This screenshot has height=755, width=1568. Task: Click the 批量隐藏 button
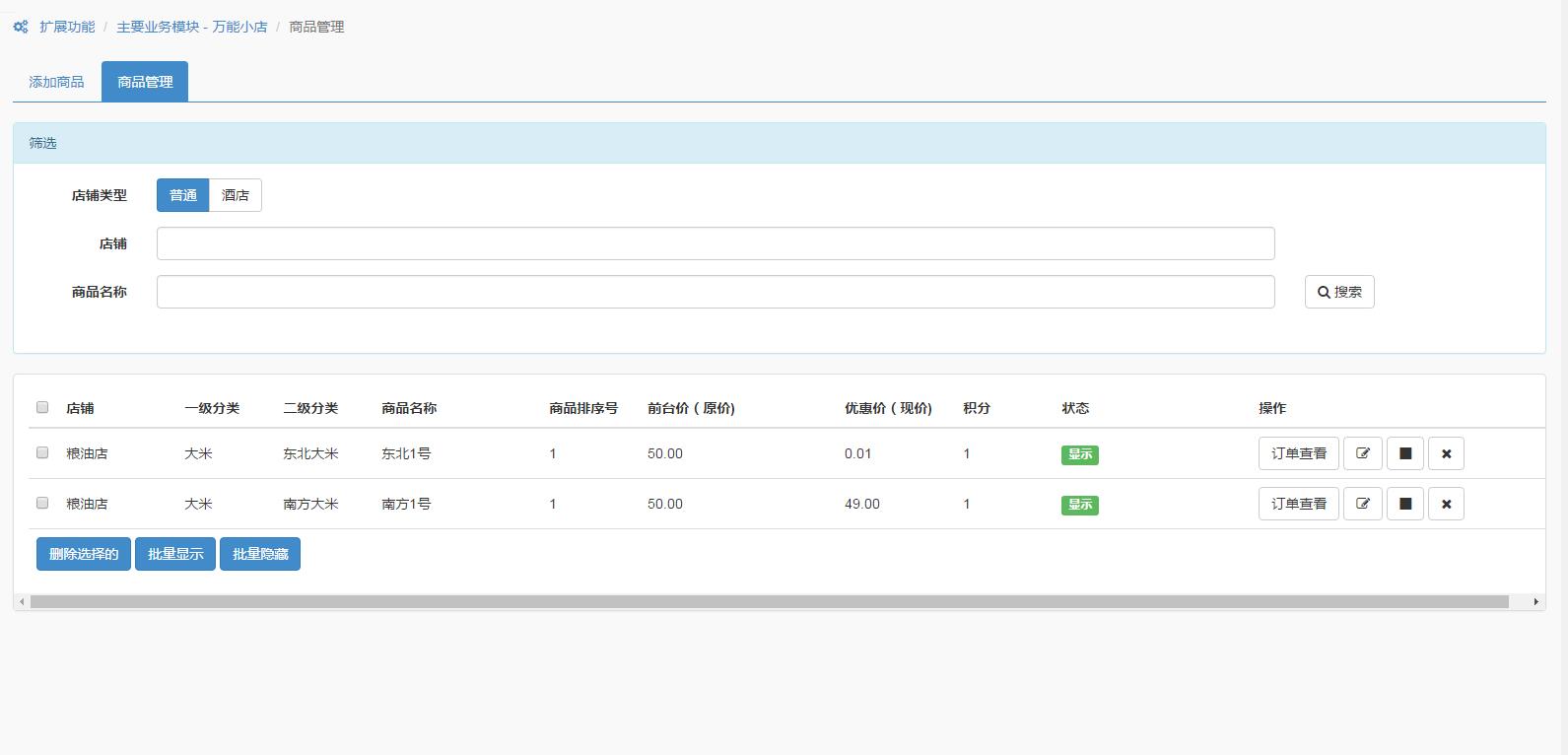coord(260,554)
